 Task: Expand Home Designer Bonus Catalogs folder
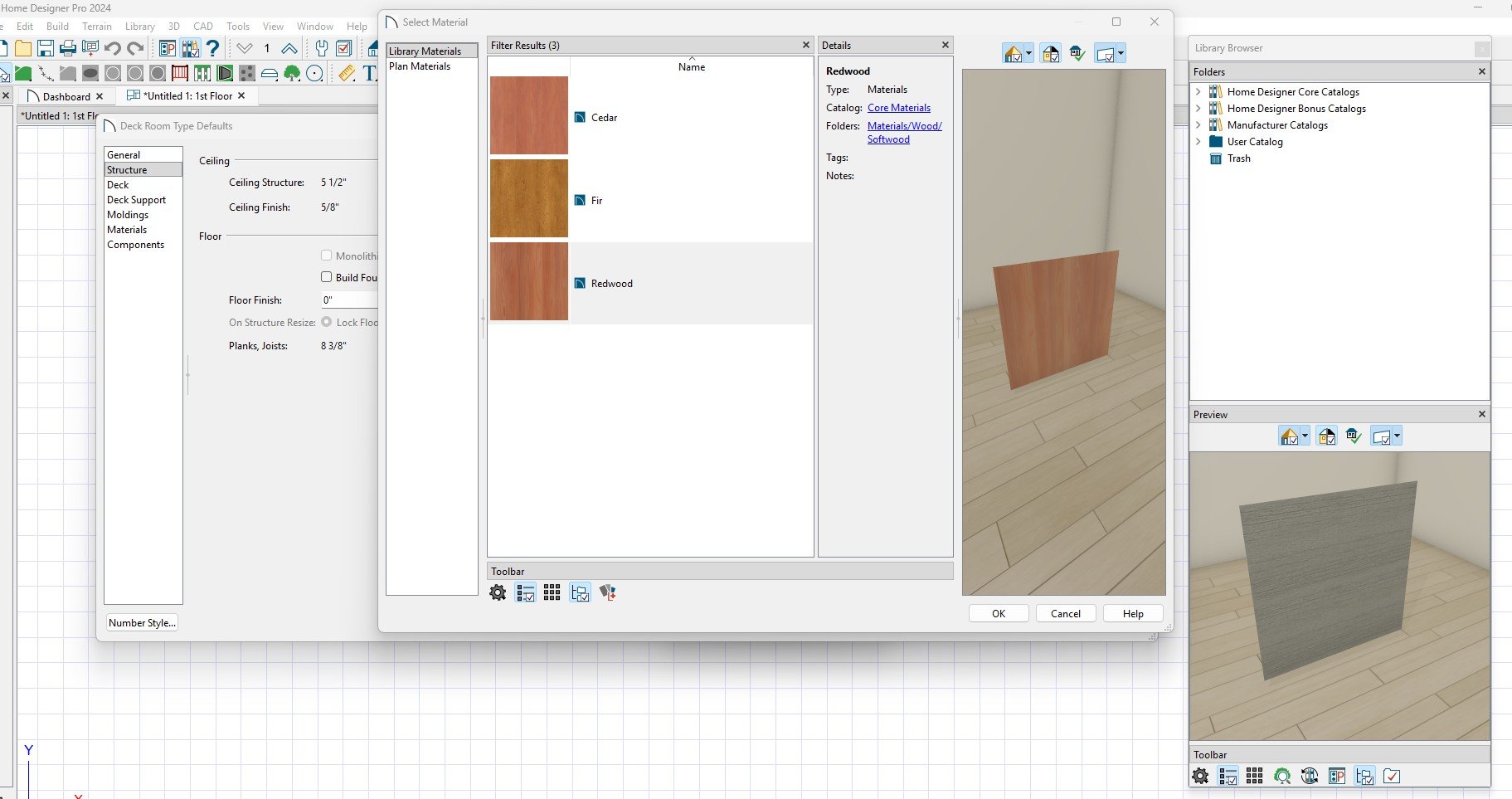[1198, 109]
